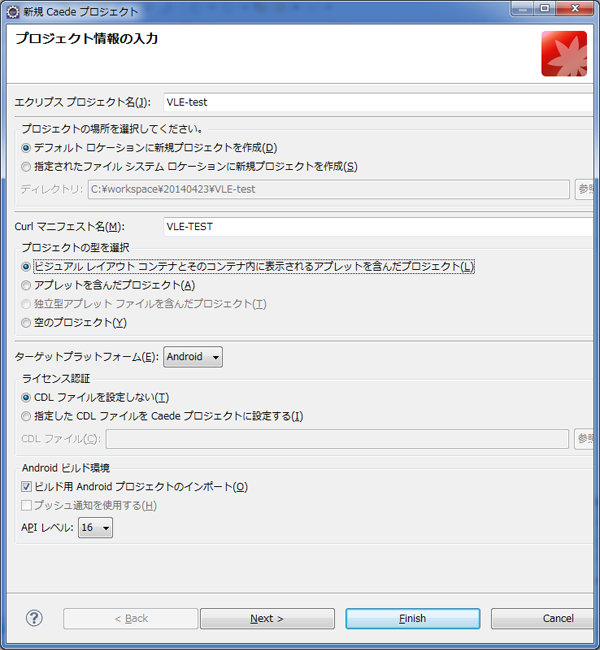
Task: Click the help question mark icon
Action: [x=34, y=618]
